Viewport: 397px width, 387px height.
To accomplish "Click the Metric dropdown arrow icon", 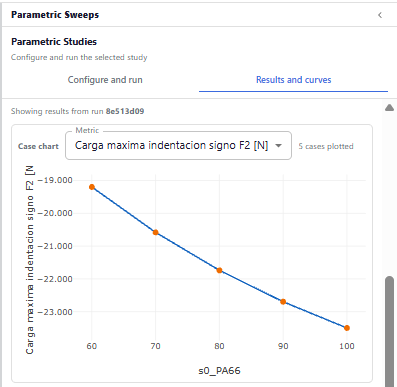I will tap(279, 146).
